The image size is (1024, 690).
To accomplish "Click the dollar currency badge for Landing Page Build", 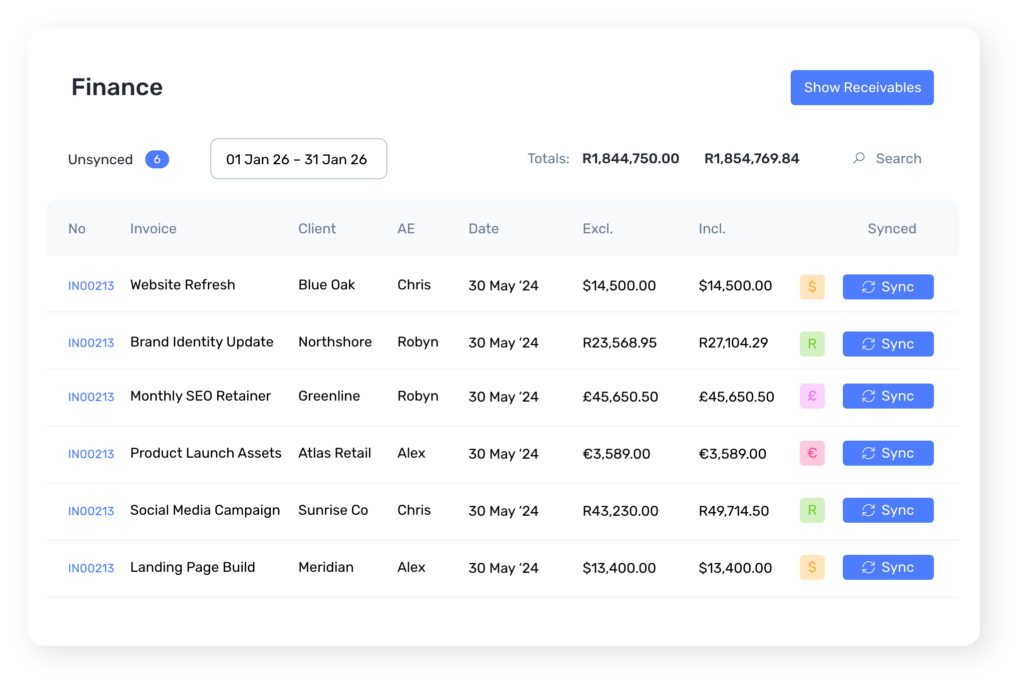I will click(x=812, y=567).
